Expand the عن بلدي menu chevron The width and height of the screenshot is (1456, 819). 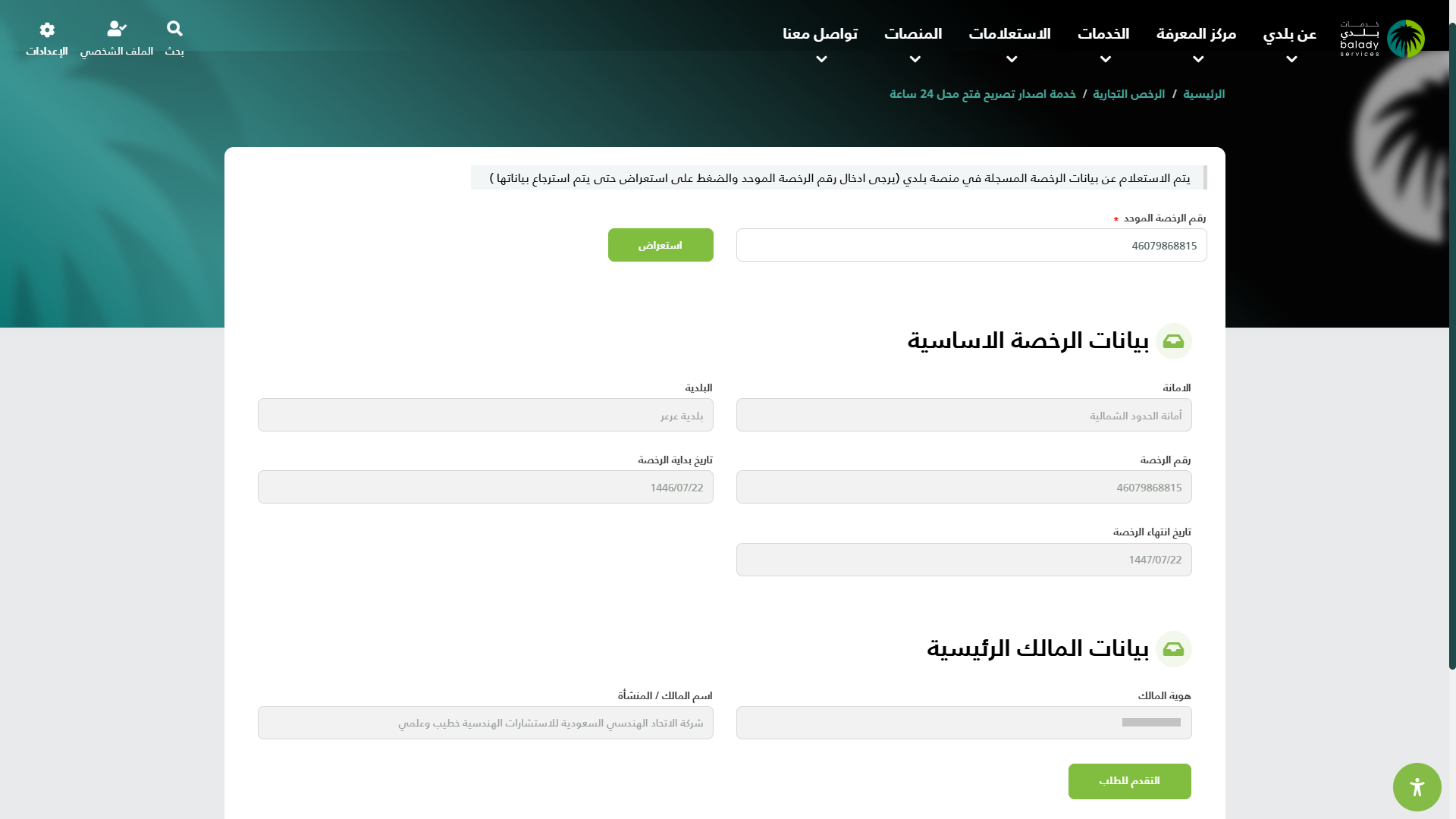(x=1291, y=59)
